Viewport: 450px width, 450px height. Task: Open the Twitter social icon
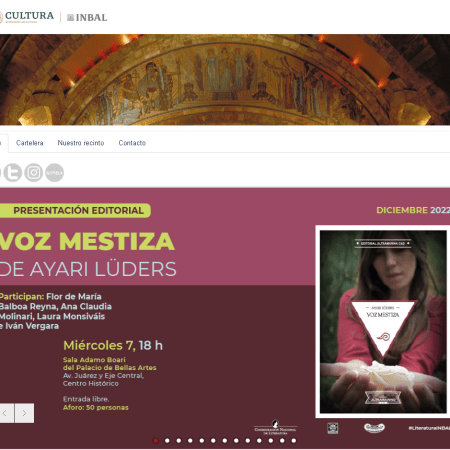tap(13, 173)
